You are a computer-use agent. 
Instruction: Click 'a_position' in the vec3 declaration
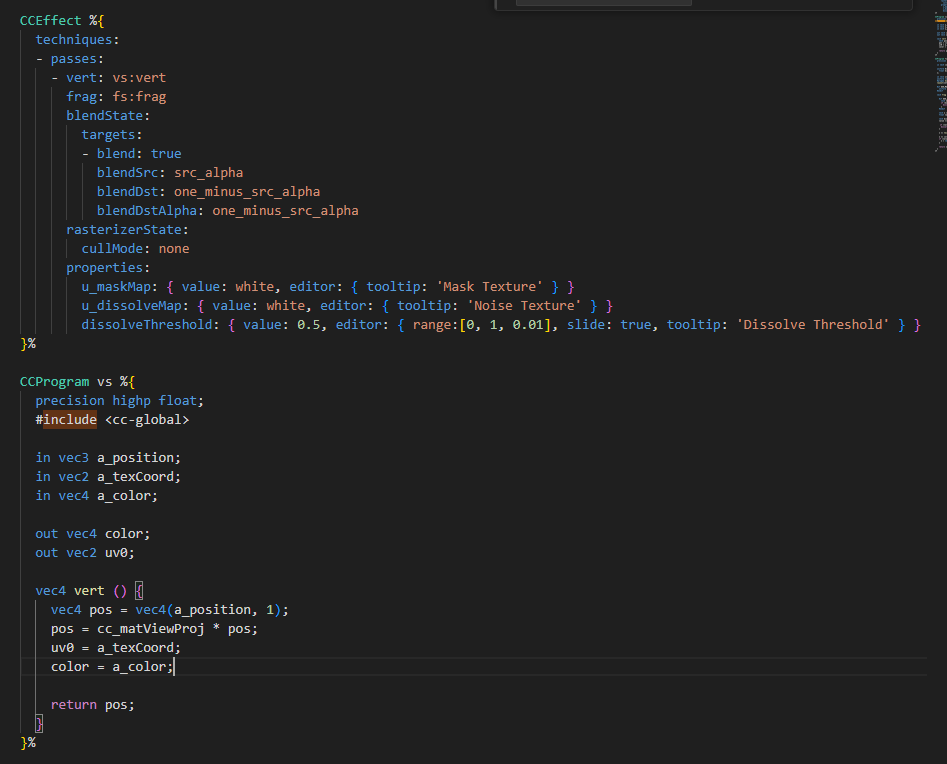[x=135, y=458]
